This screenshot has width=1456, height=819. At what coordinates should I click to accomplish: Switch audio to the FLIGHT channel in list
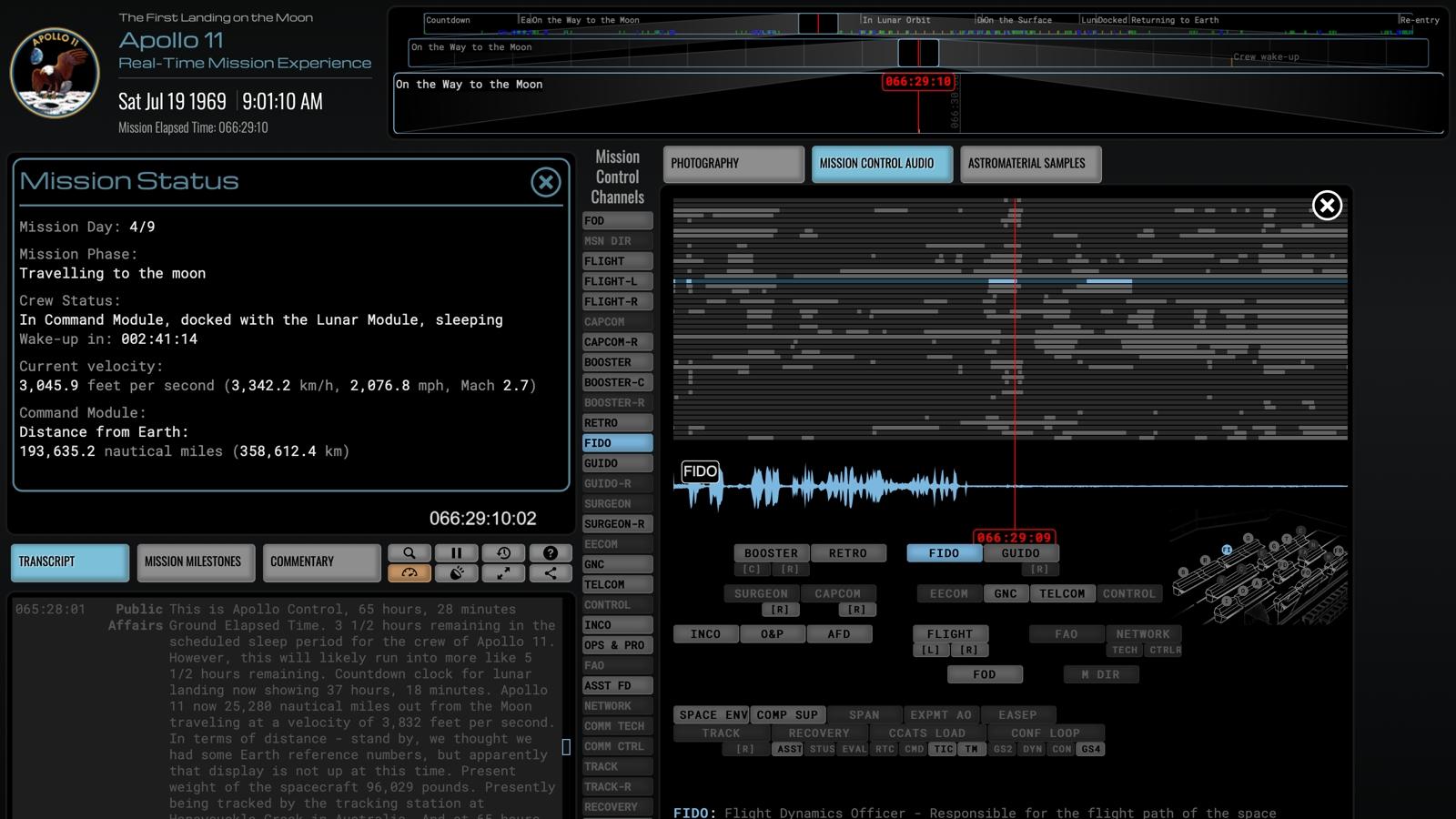coord(618,261)
